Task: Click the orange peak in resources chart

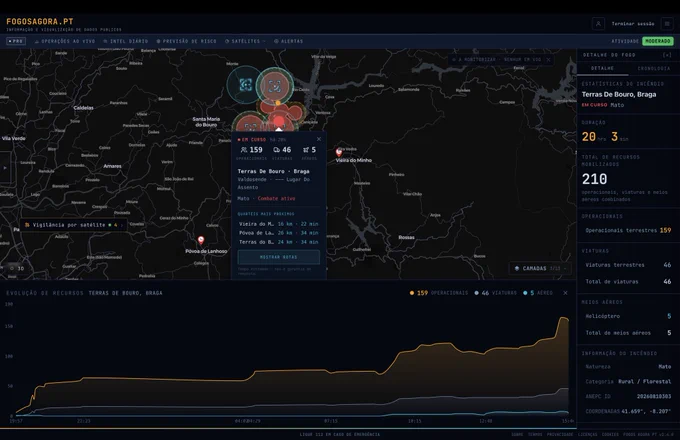Action: pos(563,319)
